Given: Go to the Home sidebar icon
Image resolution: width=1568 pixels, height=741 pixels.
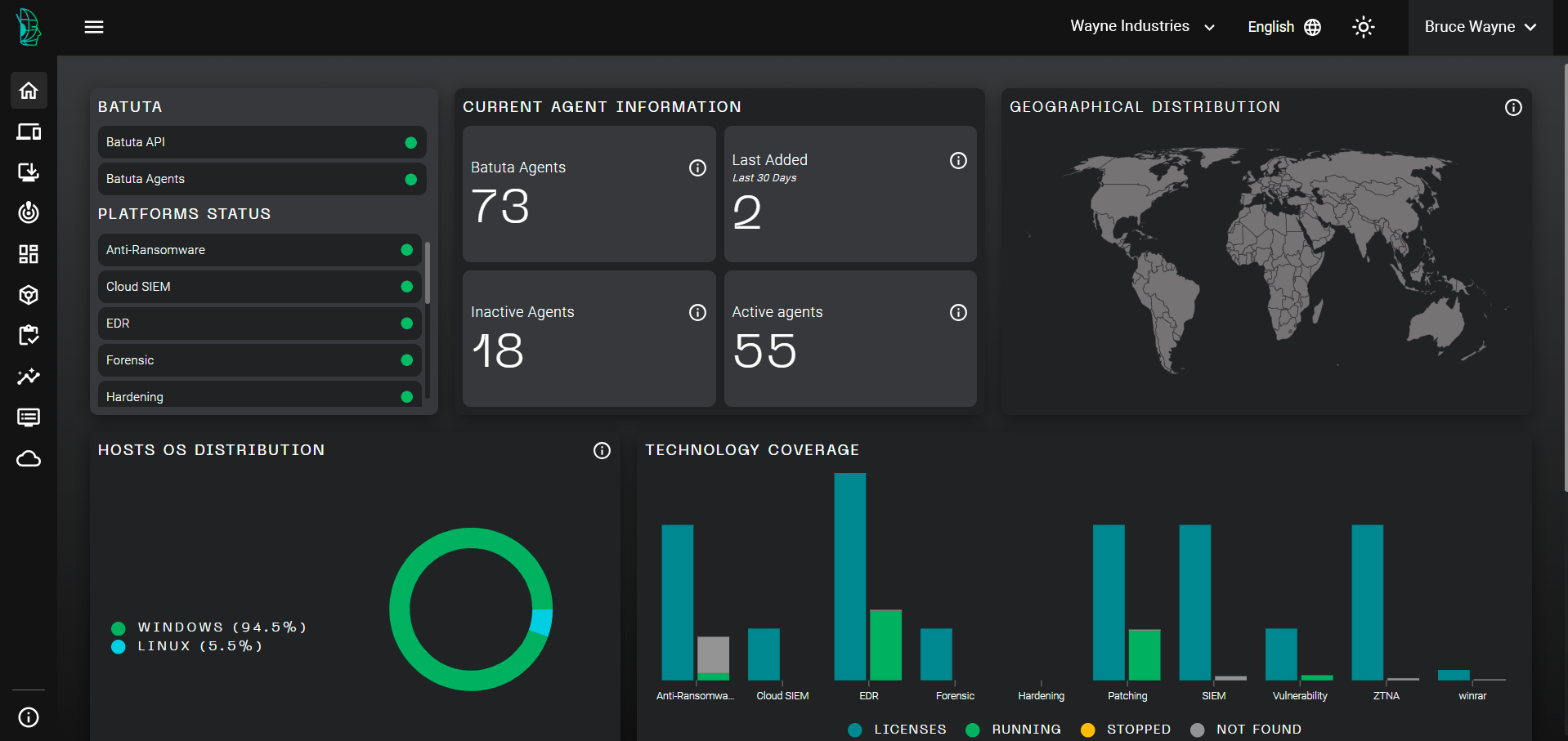Looking at the screenshot, I should 29,90.
